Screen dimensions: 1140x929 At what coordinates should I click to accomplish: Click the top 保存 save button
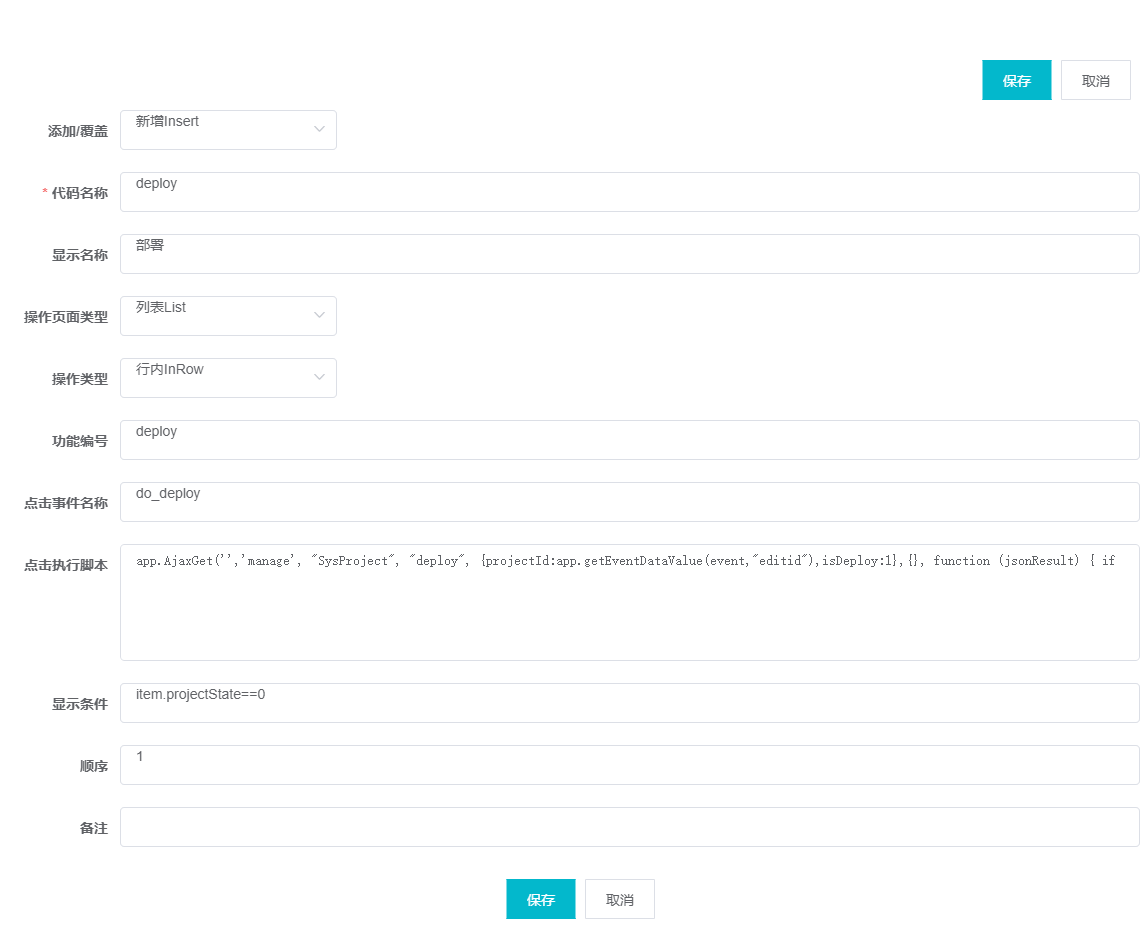1016,80
